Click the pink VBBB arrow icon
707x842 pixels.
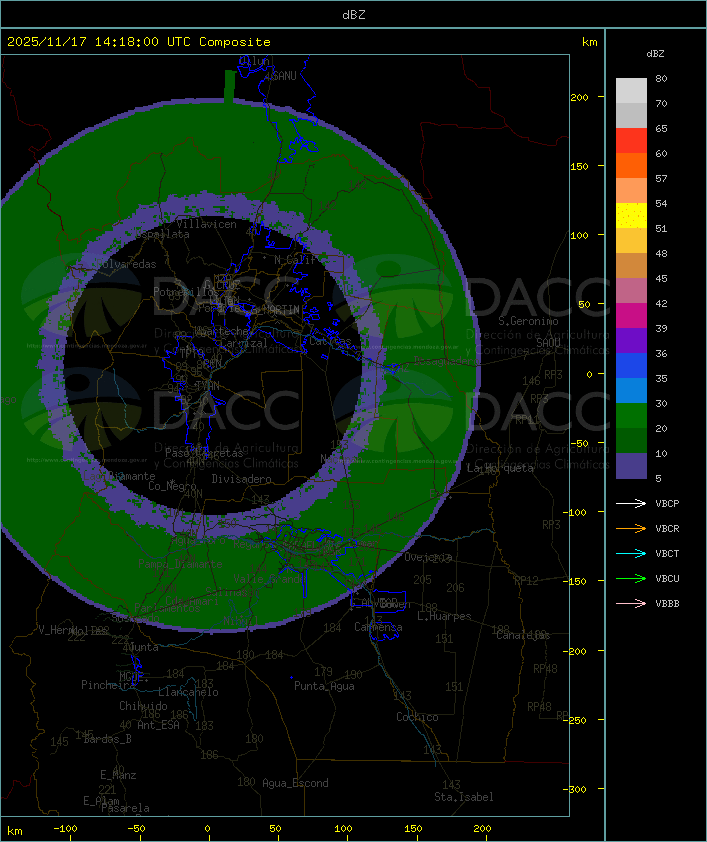631,604
